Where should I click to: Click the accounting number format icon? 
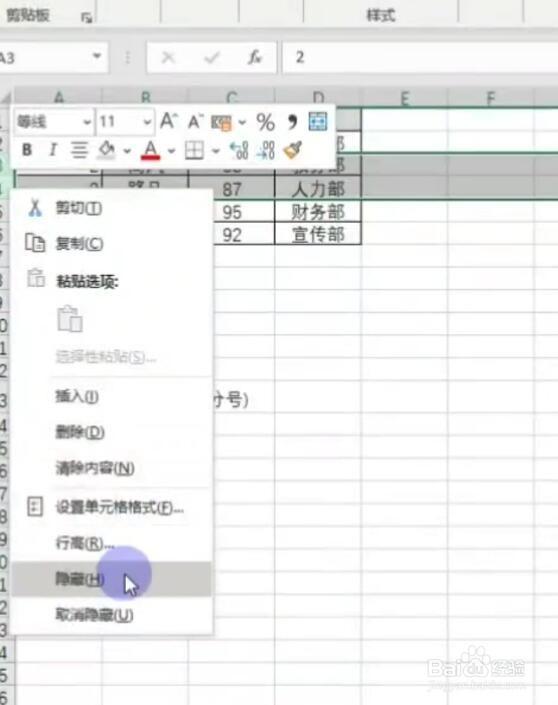221,122
